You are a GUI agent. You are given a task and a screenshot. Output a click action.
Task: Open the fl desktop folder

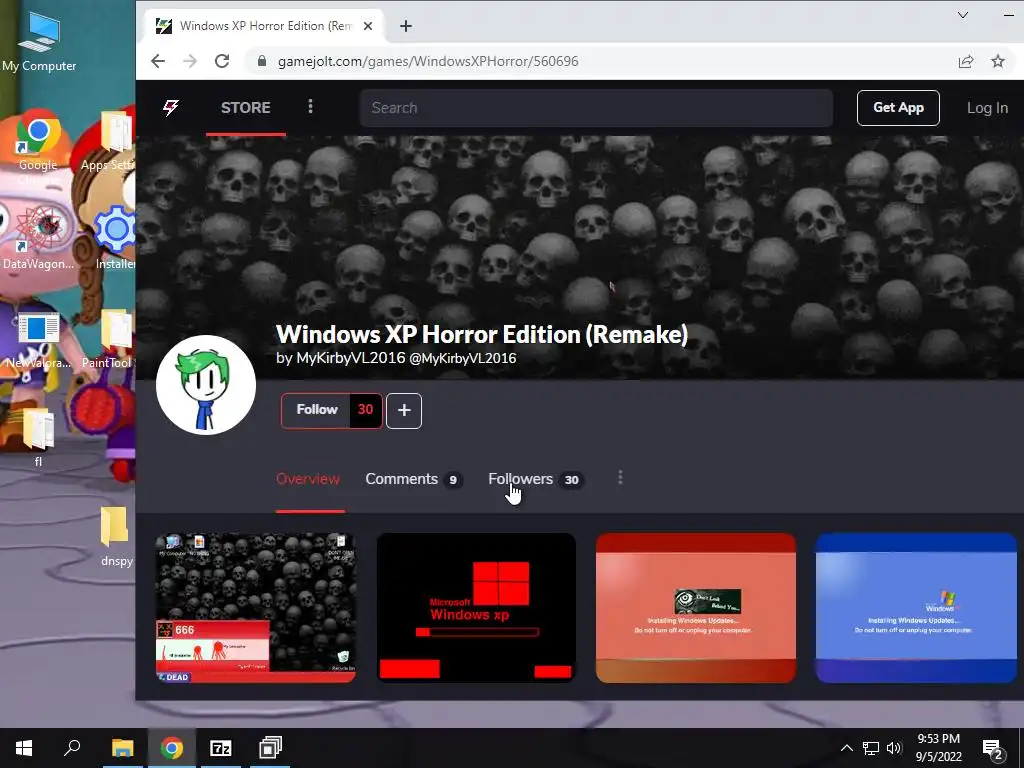click(x=38, y=438)
